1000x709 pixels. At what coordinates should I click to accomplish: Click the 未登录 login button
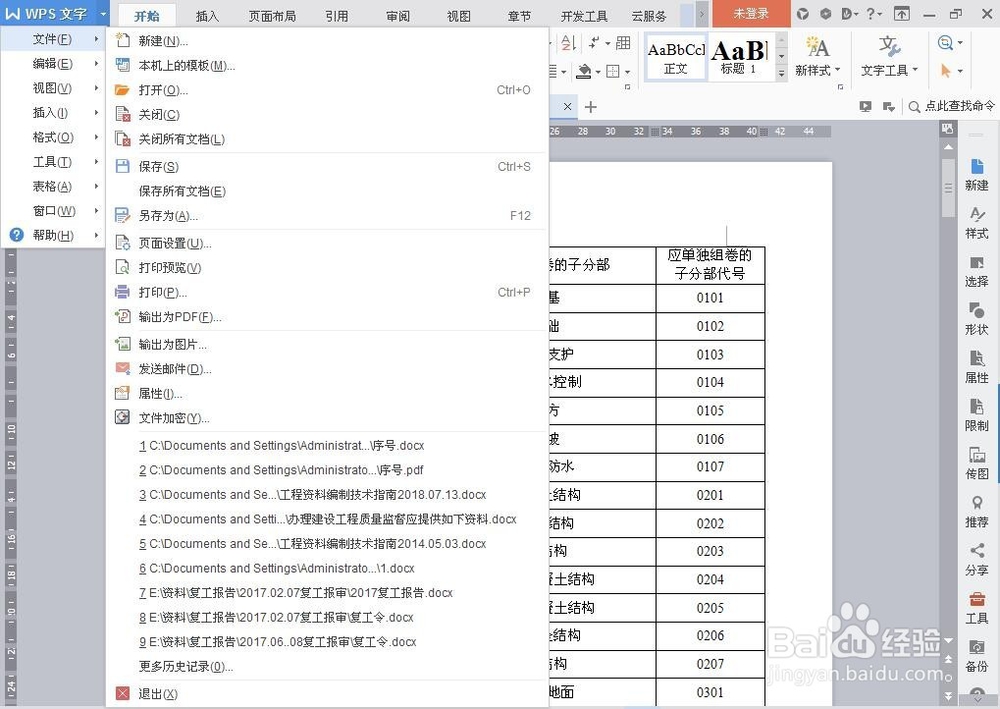[751, 15]
